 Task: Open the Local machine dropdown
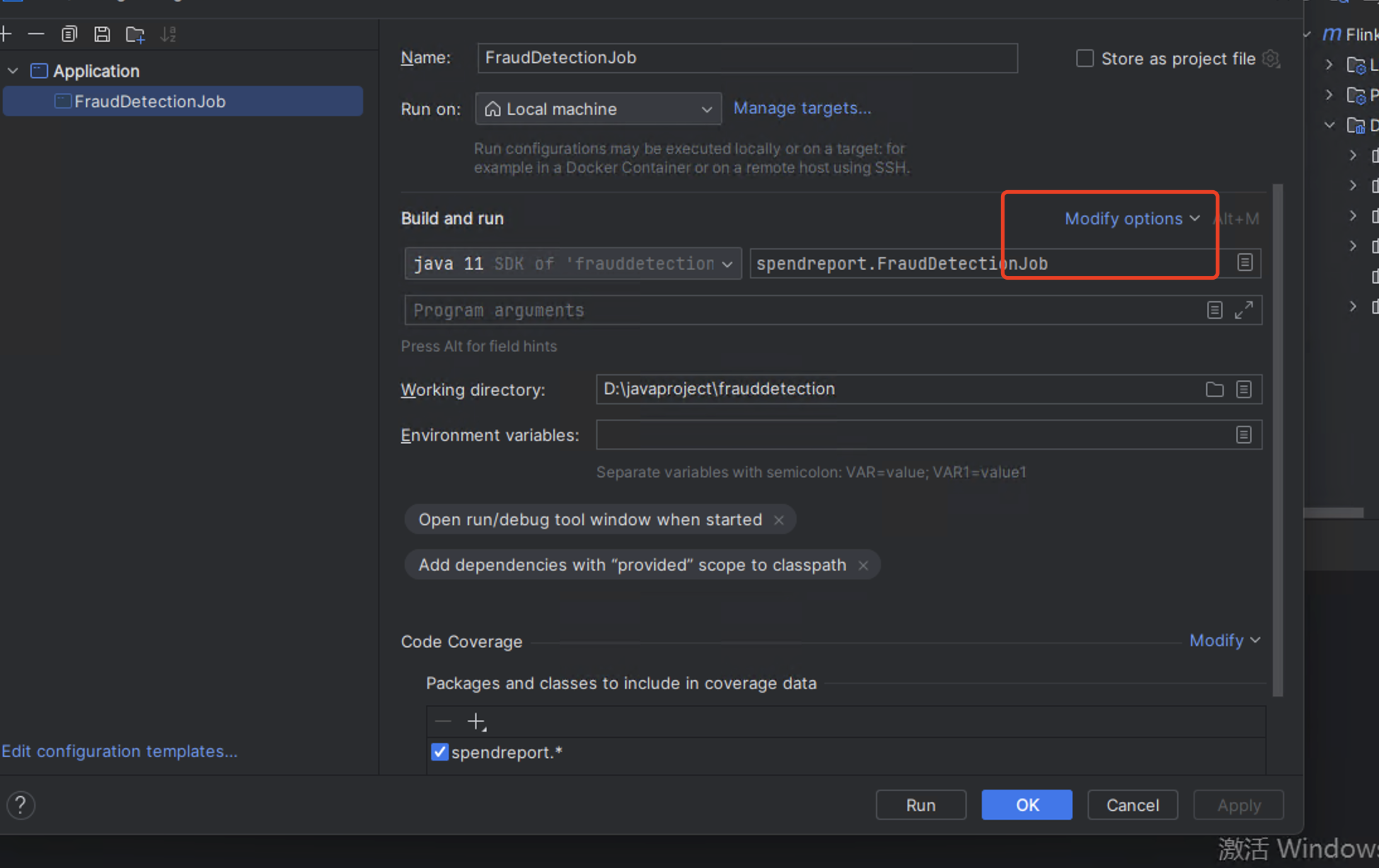point(597,109)
